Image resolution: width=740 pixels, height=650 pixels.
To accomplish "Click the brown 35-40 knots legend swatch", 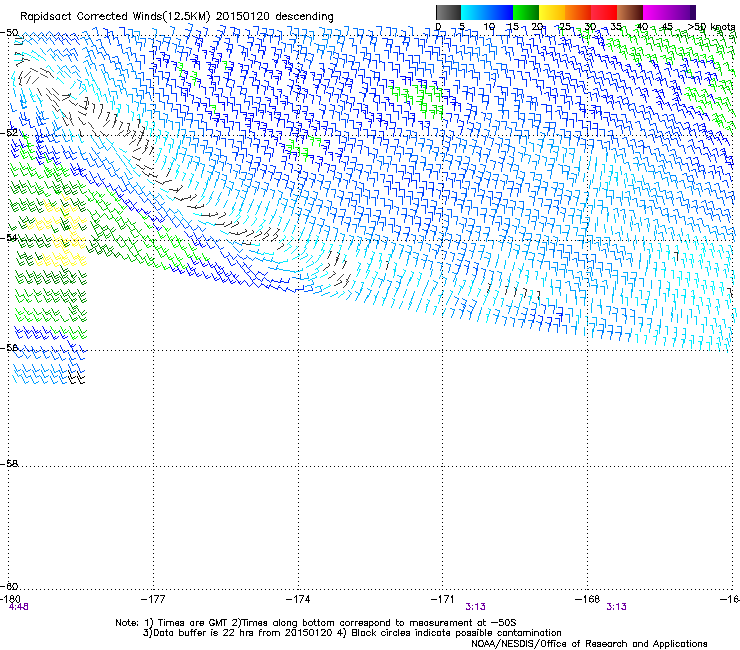I will tap(630, 12).
